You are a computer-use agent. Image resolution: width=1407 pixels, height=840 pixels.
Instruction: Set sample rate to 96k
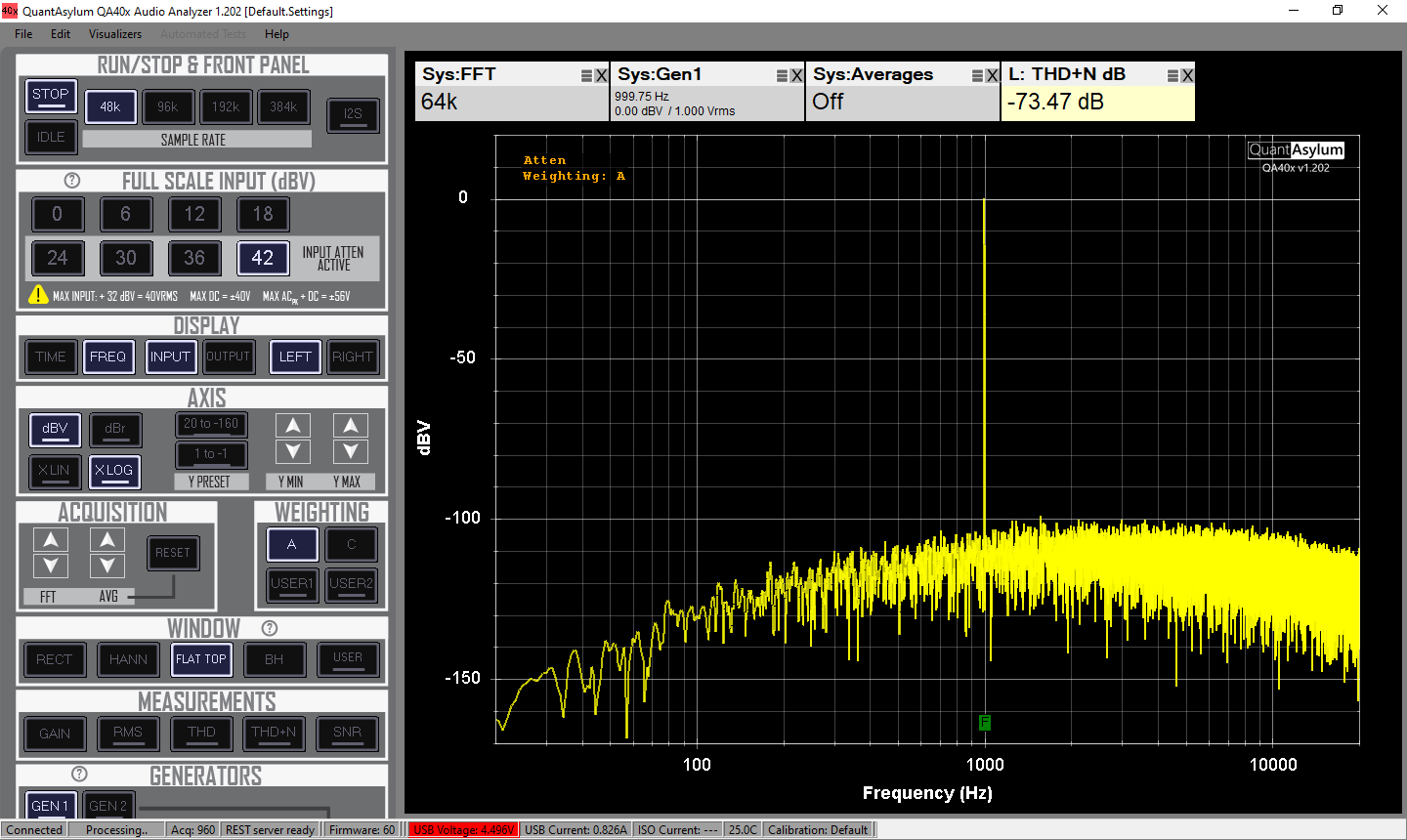click(168, 107)
